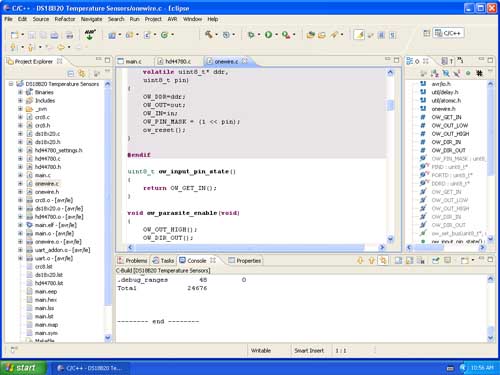Click the Print toolbar icon
Image resolution: width=500 pixels, height=375 pixels.
point(69,35)
